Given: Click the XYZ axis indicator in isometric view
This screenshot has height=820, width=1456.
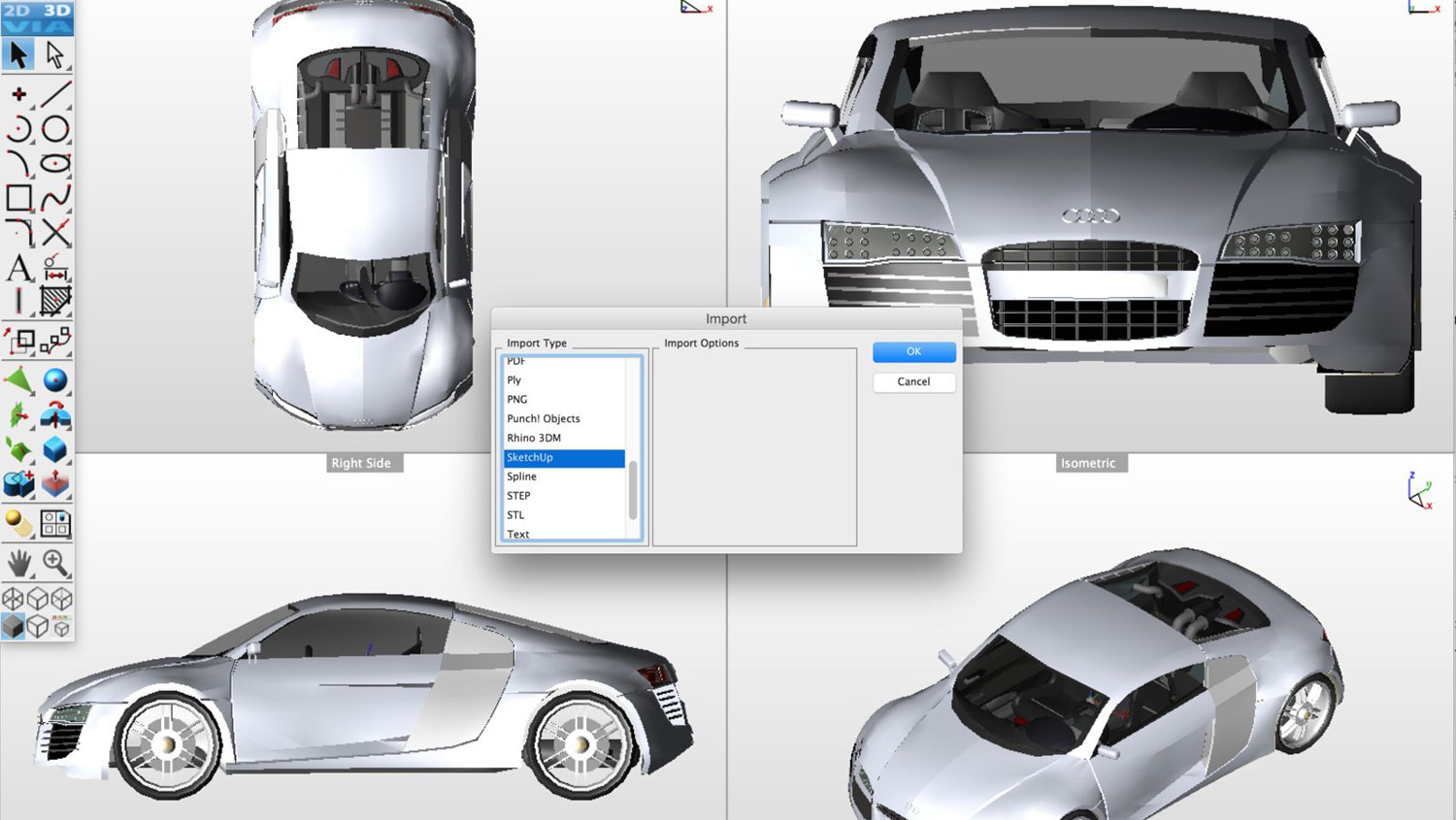Looking at the screenshot, I should [x=1419, y=491].
